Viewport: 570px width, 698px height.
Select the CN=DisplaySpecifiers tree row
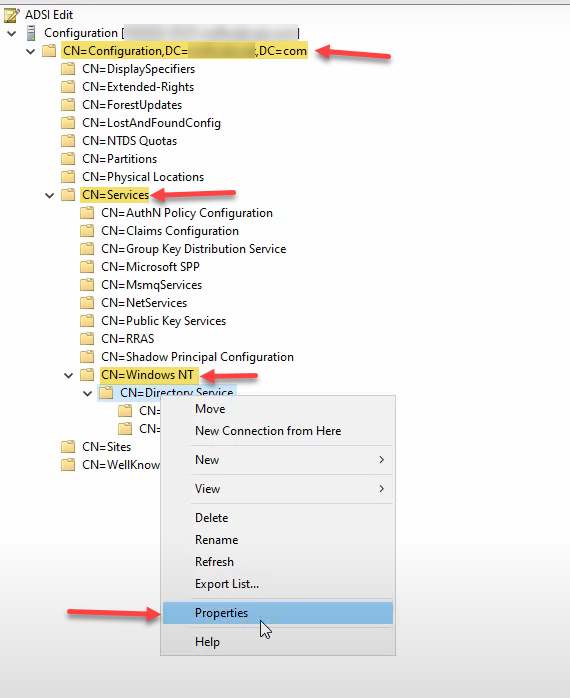coord(138,69)
